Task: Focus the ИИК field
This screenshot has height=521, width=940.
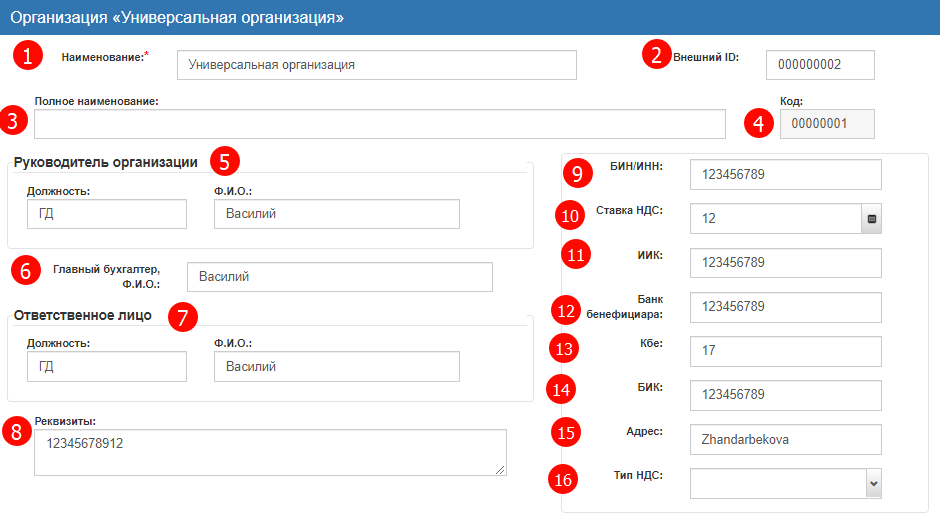Action: [785, 263]
